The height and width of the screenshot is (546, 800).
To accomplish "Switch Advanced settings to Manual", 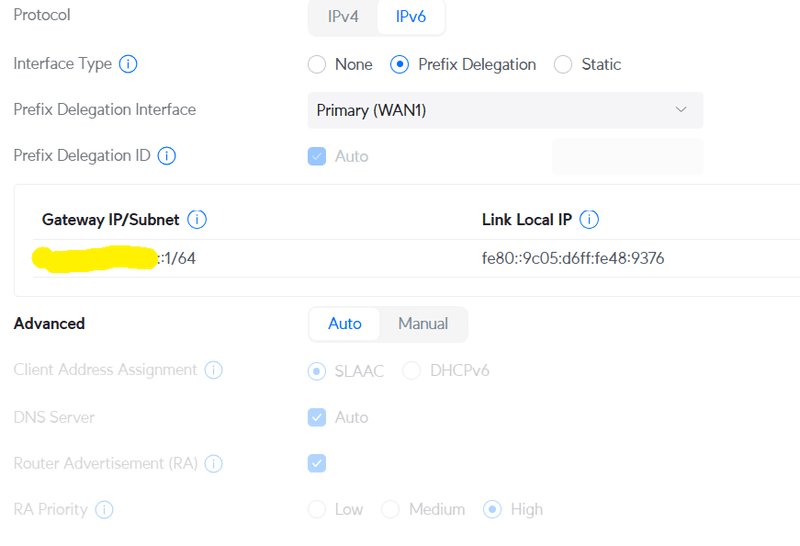I will pyautogui.click(x=423, y=324).
